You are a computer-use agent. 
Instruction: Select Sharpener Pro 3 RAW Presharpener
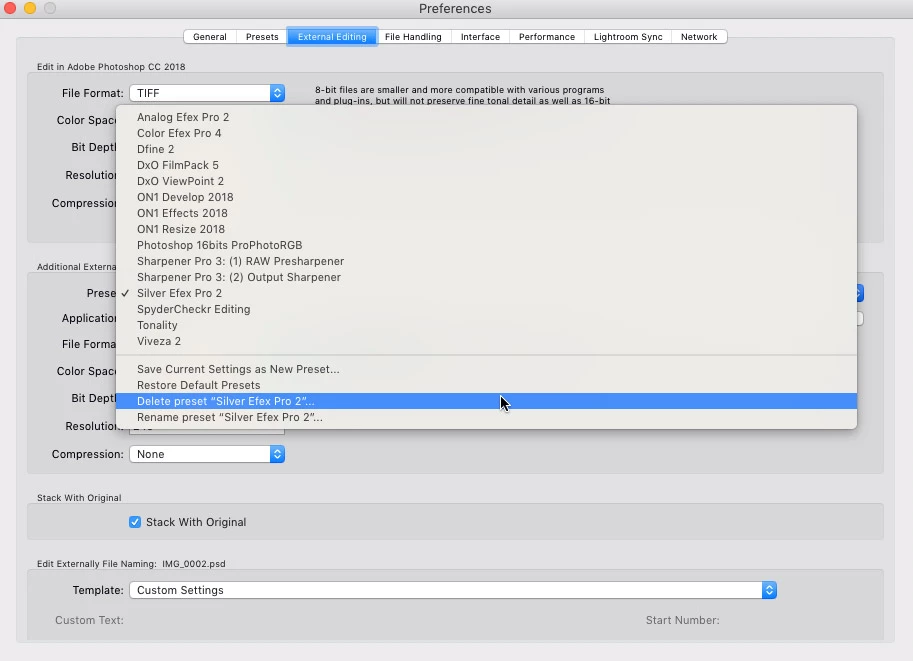coord(486,261)
